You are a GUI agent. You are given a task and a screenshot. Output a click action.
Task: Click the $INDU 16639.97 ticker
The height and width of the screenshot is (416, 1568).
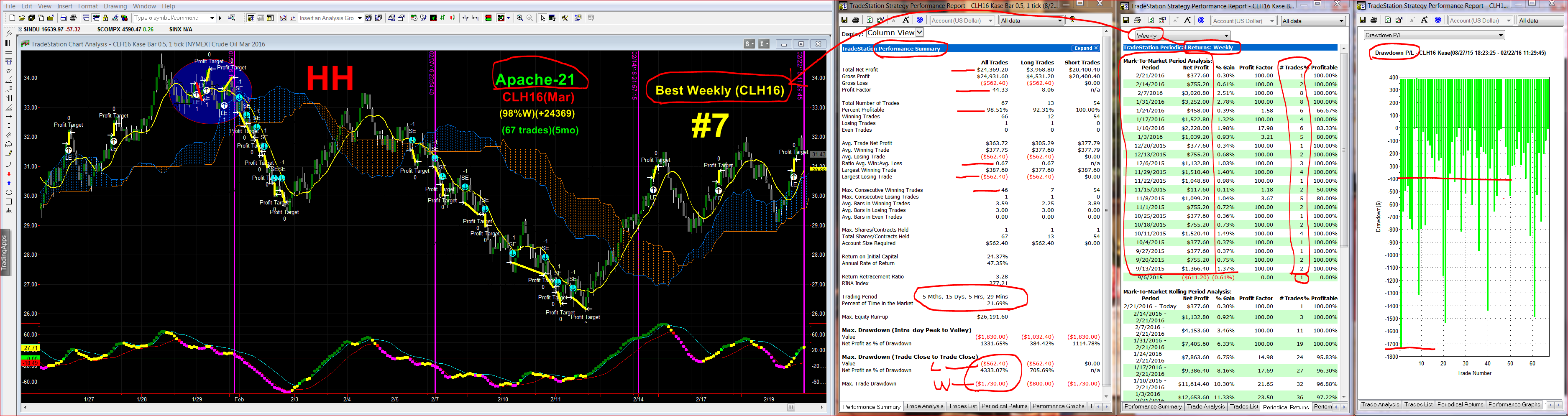tap(52, 29)
